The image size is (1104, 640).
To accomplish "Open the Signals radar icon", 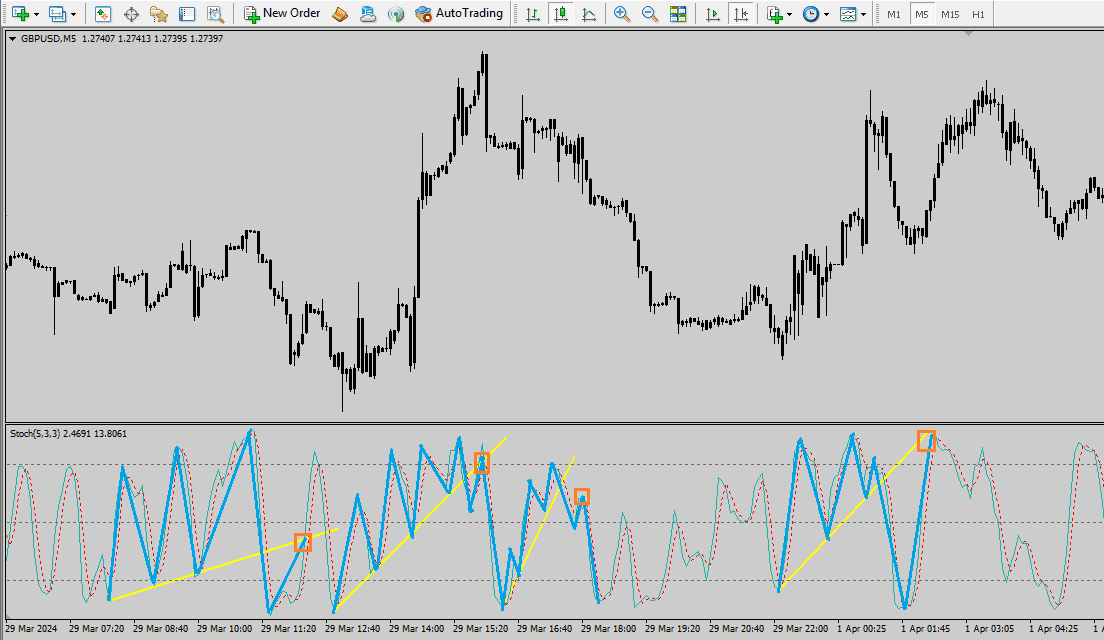I will [396, 14].
